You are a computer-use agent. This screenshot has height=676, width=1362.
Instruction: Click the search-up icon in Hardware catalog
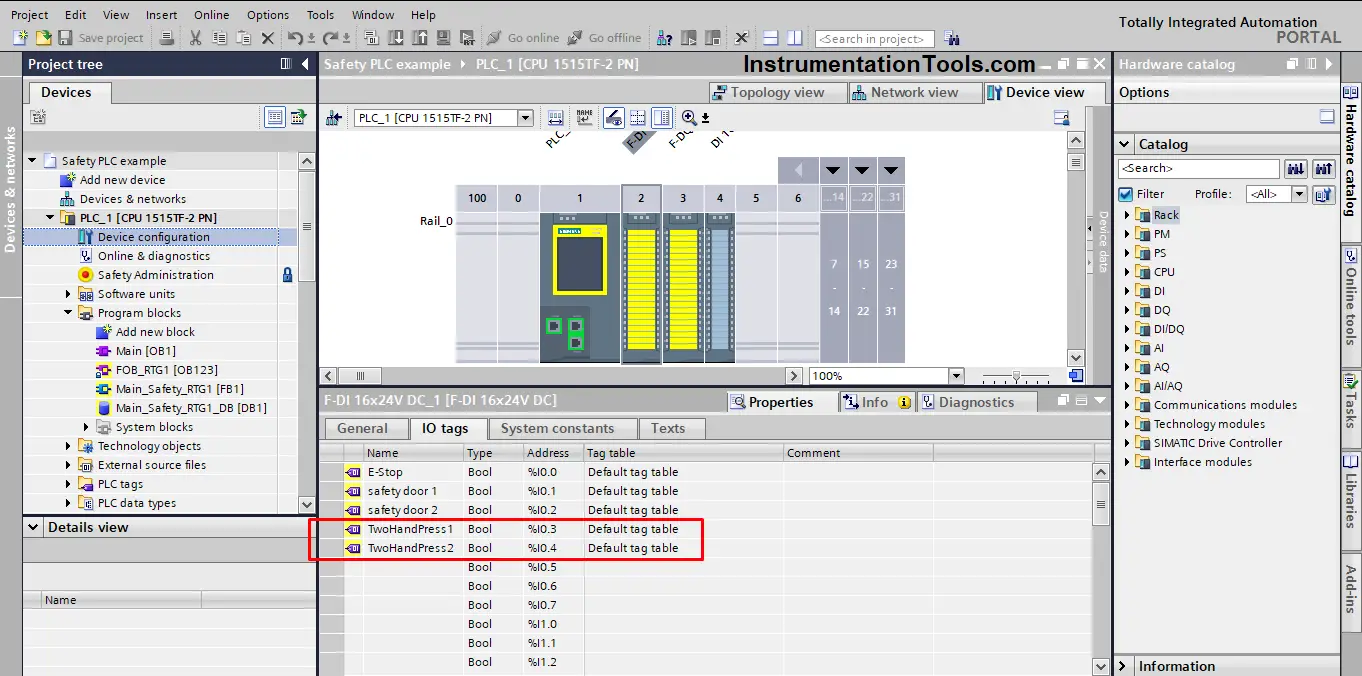pyautogui.click(x=1324, y=169)
